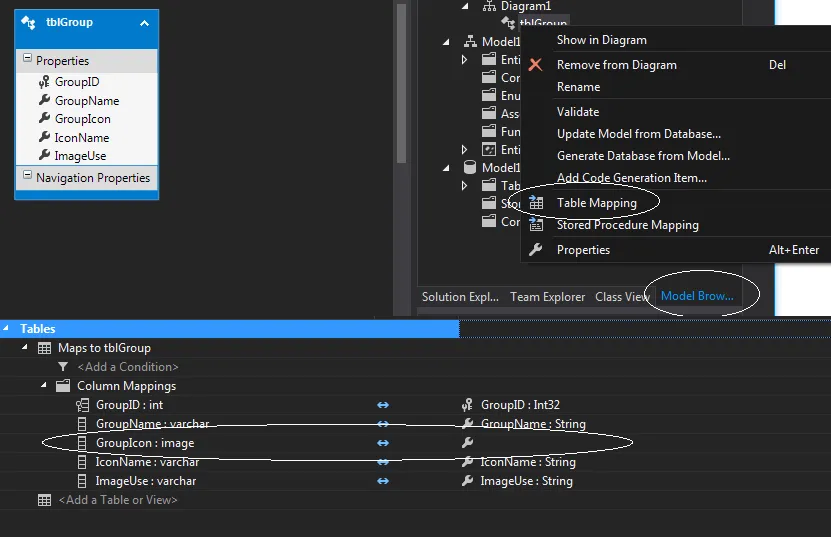Collapse the Properties section of tblGroup

tap(28, 58)
